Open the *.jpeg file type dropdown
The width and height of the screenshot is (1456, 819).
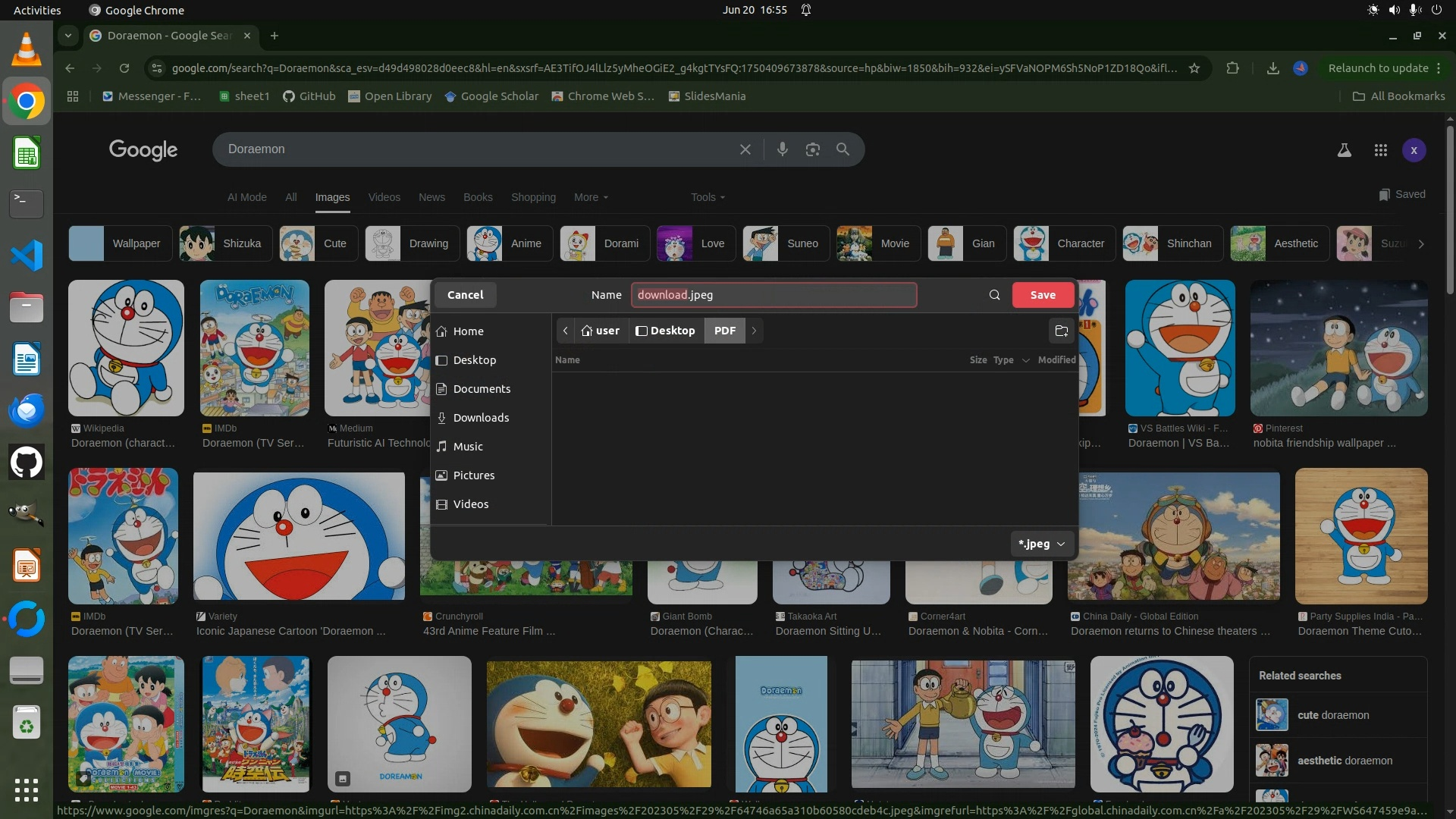(x=1042, y=544)
